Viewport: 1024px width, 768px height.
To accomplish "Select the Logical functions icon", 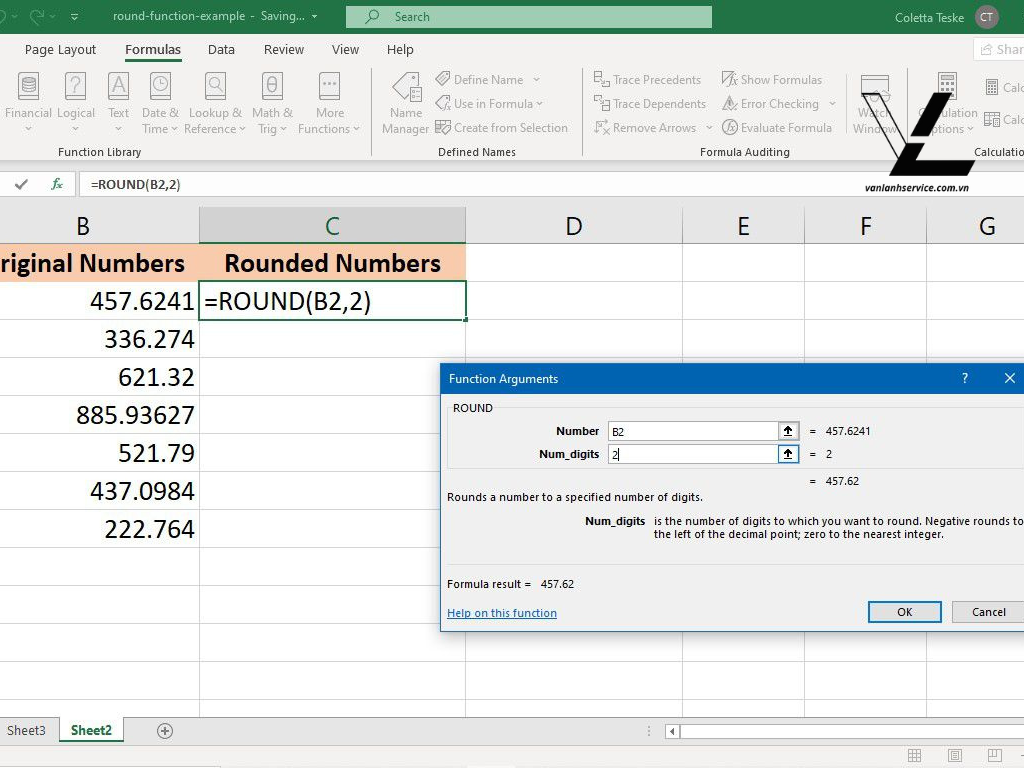I will [x=75, y=100].
